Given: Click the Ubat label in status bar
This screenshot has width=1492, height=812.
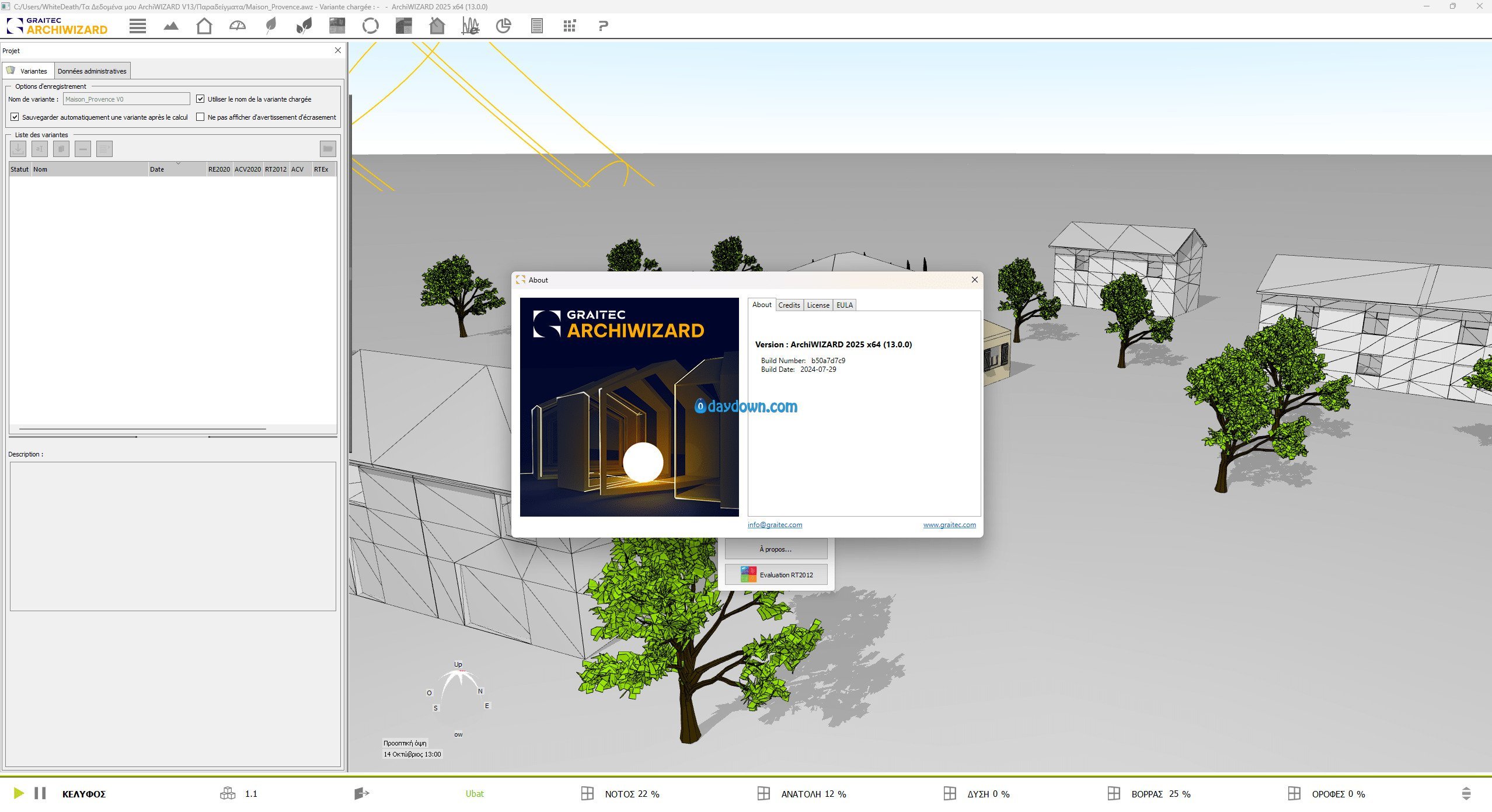Looking at the screenshot, I should (475, 793).
